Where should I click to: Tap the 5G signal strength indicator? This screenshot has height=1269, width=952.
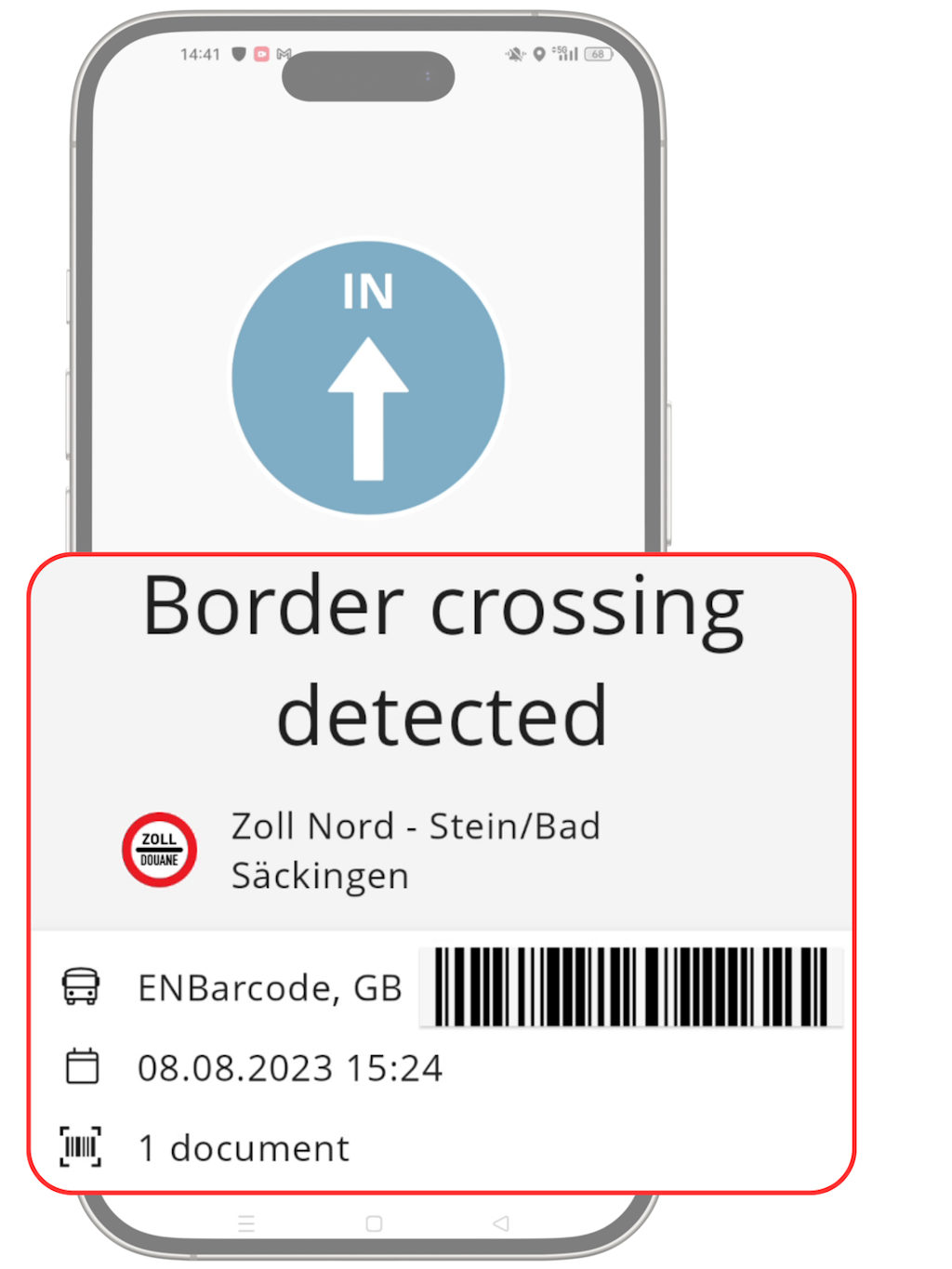(x=565, y=54)
